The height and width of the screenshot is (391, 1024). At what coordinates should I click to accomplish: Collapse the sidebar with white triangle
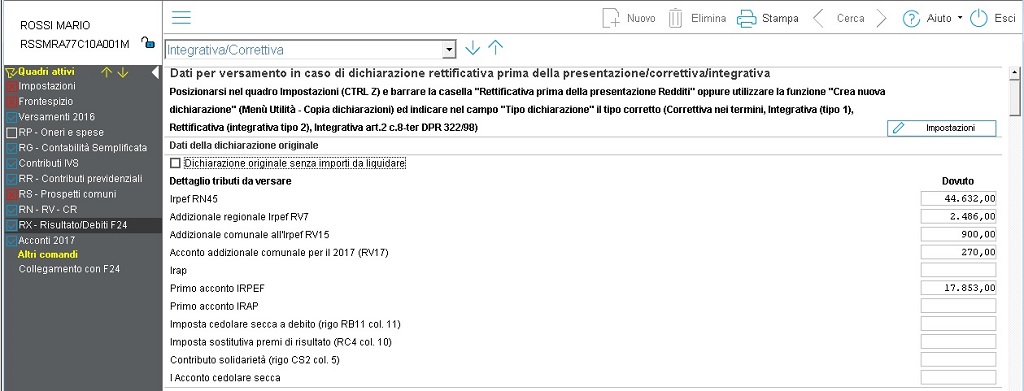155,72
